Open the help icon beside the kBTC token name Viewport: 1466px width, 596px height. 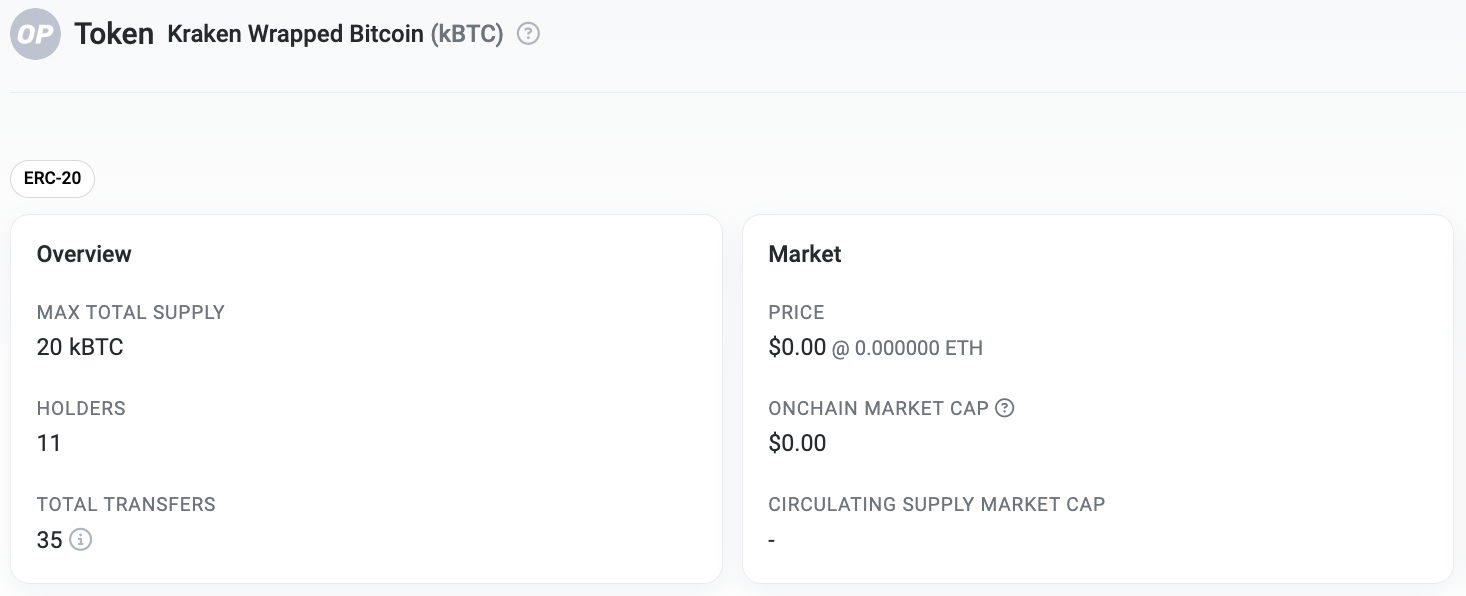(x=529, y=34)
